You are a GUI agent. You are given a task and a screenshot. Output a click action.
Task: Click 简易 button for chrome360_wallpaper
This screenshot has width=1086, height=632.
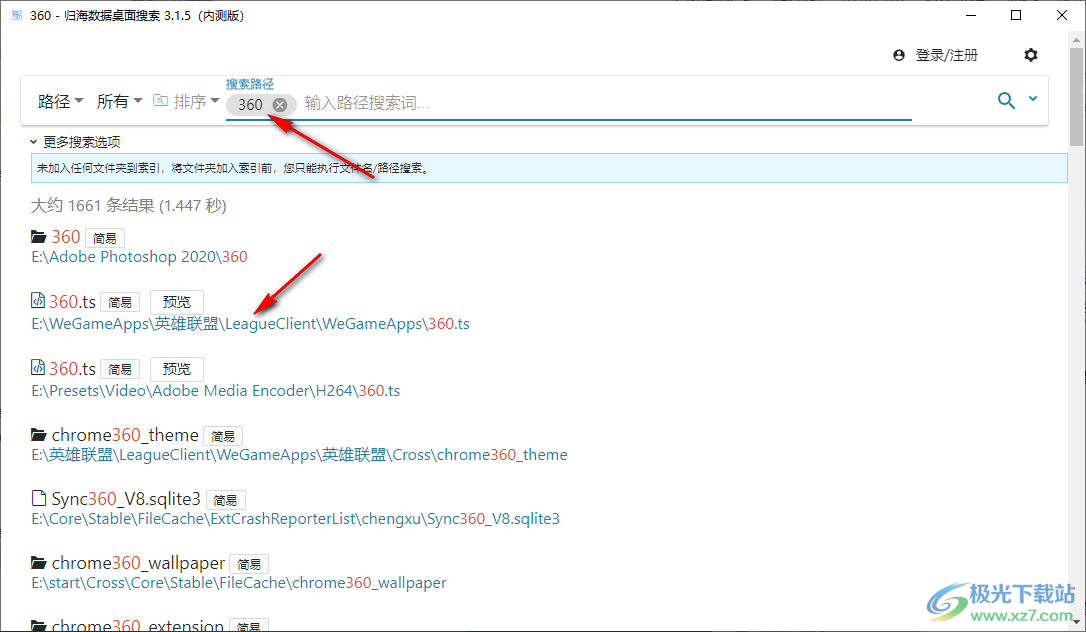coord(249,564)
